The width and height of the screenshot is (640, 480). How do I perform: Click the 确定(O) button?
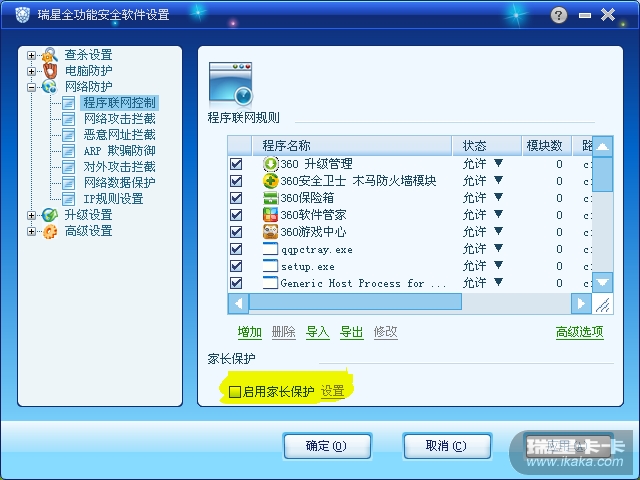point(327,446)
